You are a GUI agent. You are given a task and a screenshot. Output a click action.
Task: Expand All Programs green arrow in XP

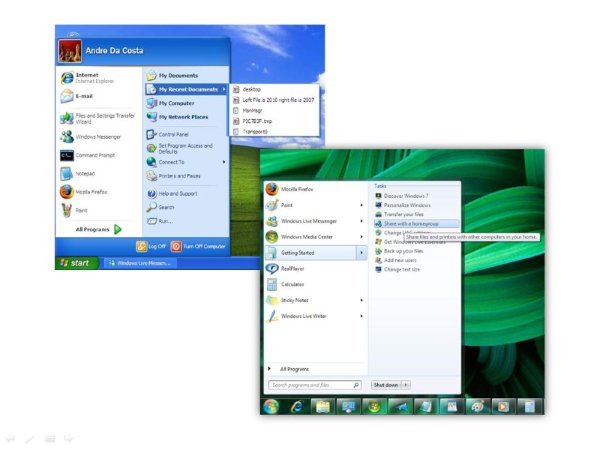(x=118, y=230)
